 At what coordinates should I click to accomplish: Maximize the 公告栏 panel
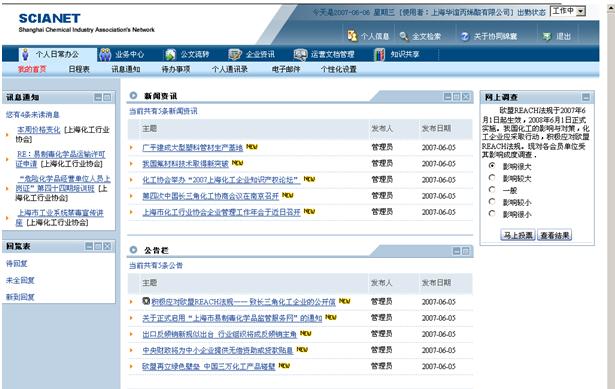466,251
